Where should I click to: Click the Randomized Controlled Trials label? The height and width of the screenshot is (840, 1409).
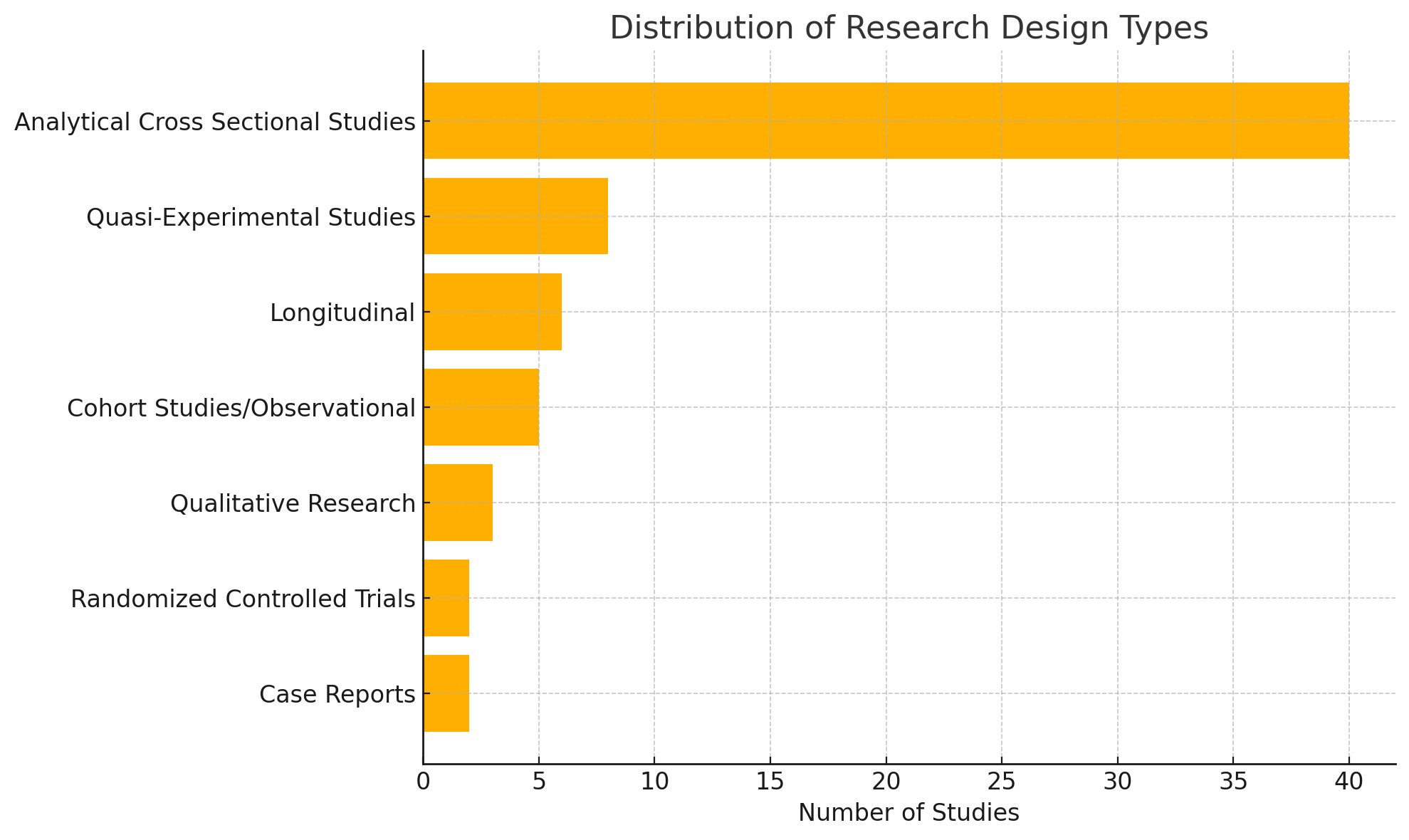click(243, 599)
